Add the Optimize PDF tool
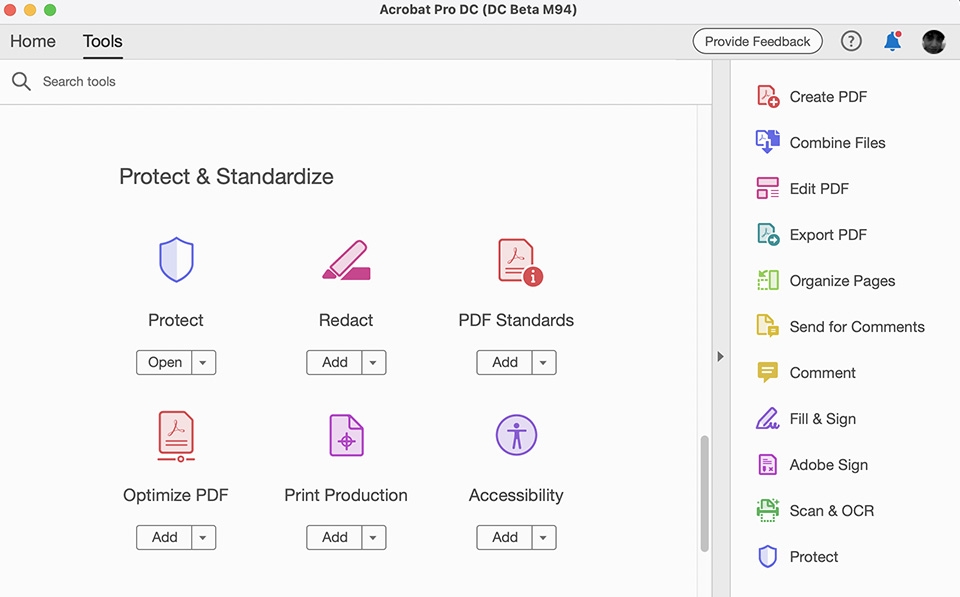The image size is (960, 597). 165,538
